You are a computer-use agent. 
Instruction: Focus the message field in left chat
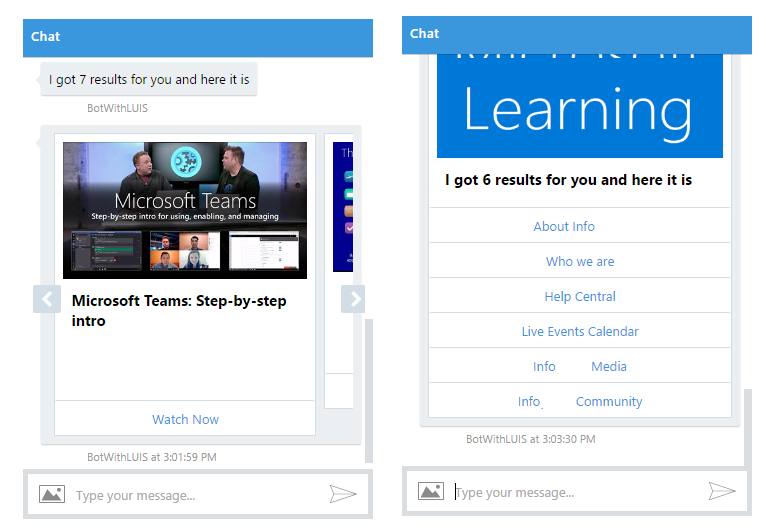(x=198, y=495)
